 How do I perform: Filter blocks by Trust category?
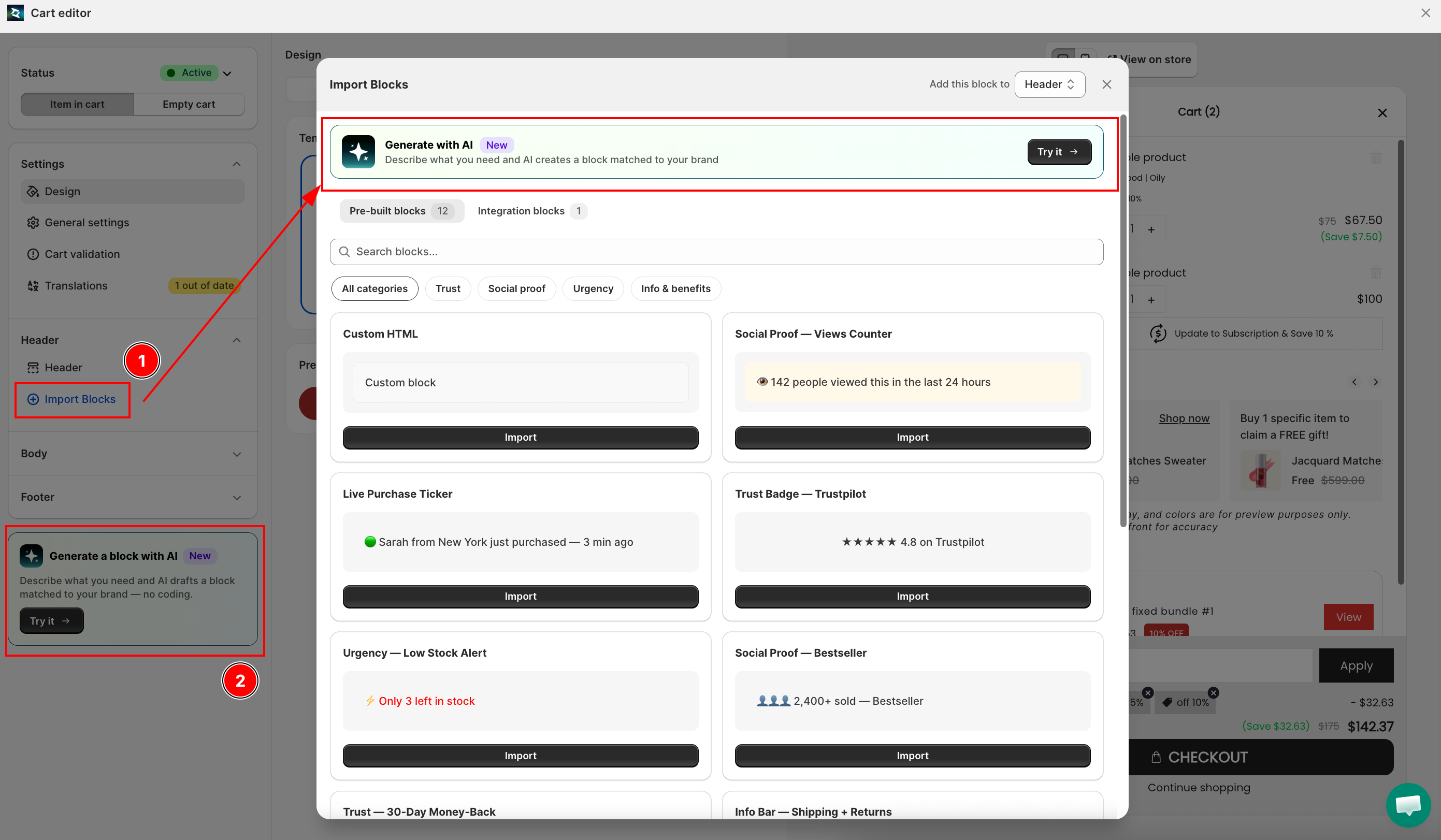(448, 289)
